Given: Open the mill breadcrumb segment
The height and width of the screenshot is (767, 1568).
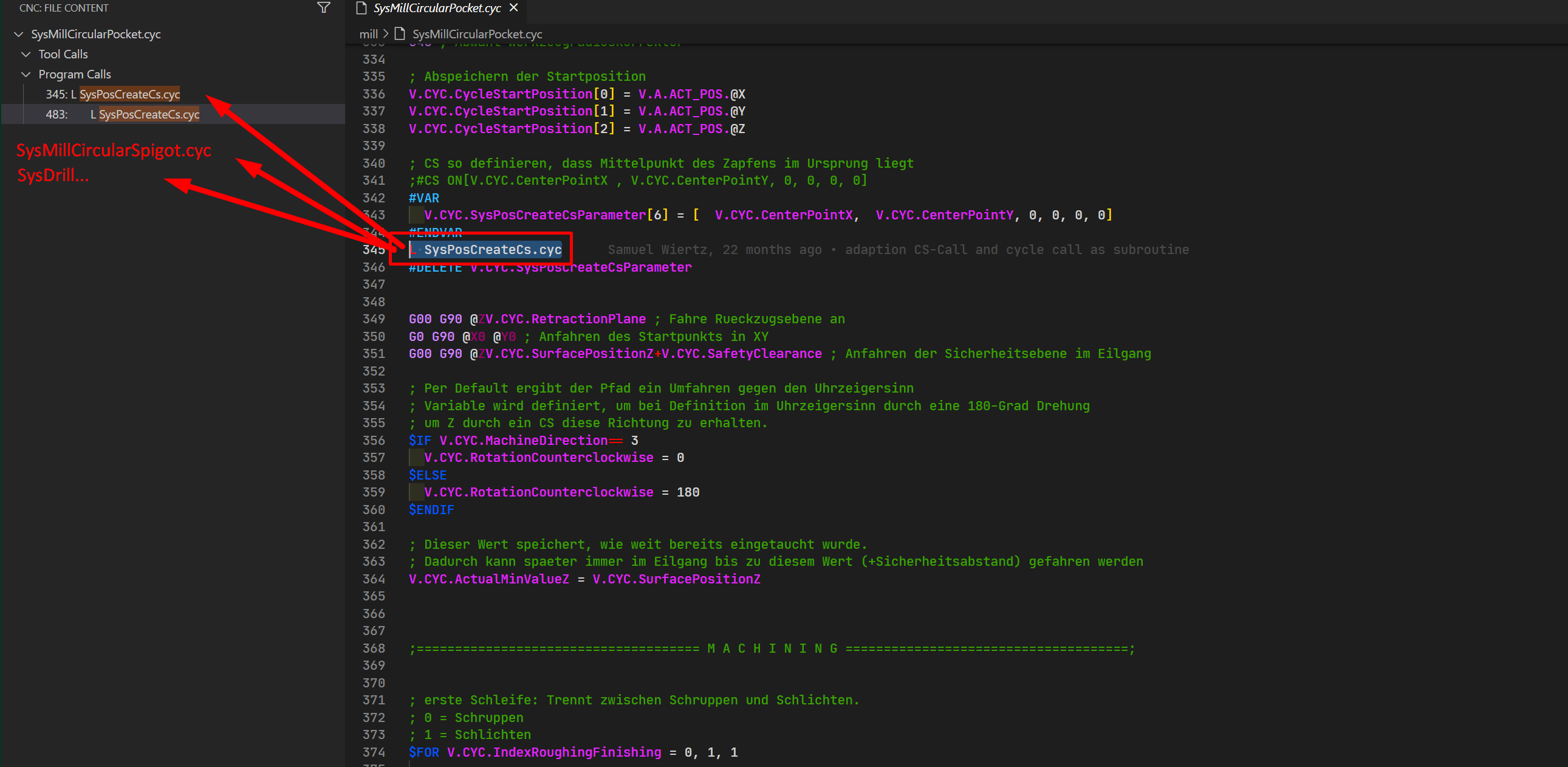Looking at the screenshot, I should point(369,34).
